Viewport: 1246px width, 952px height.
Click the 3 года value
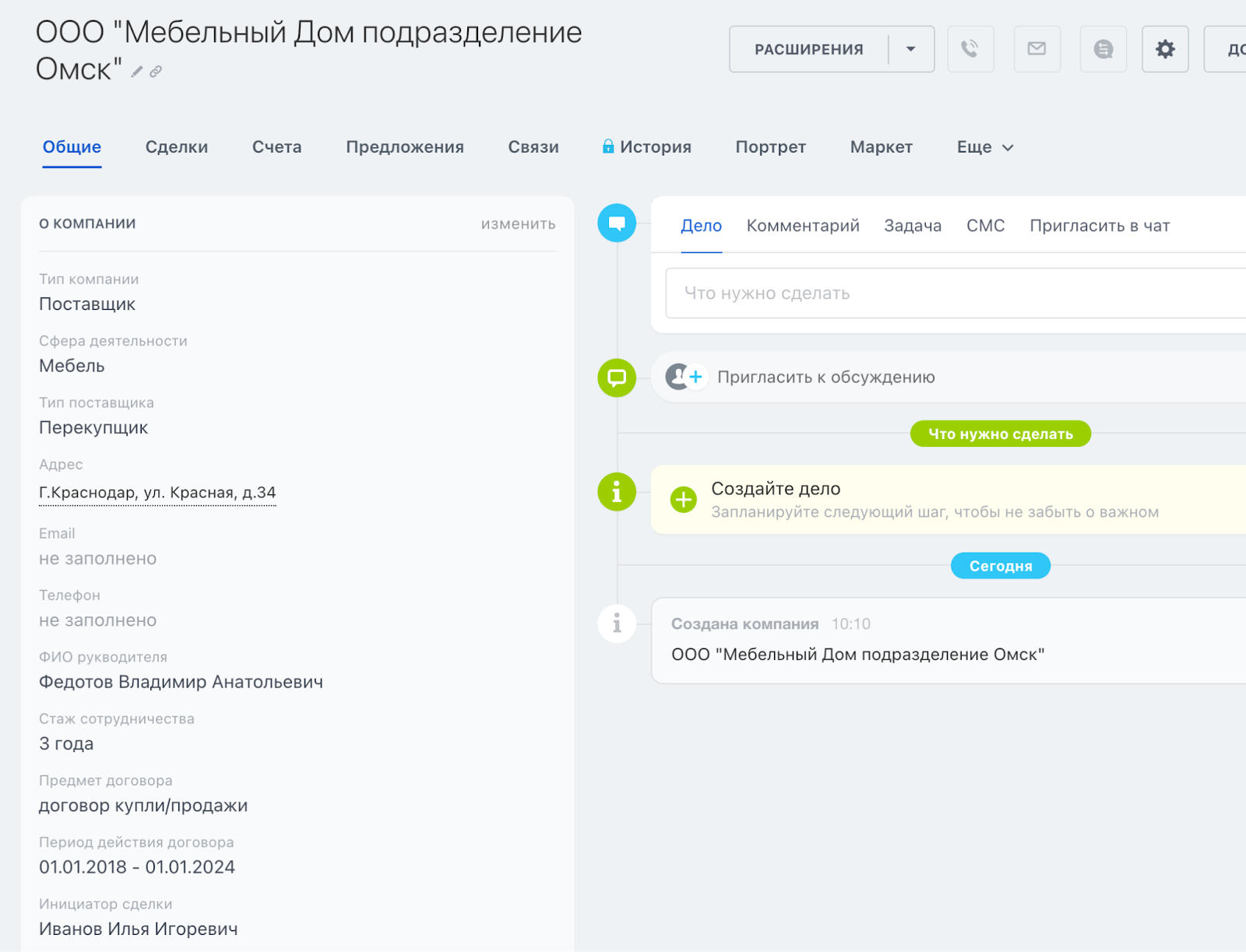point(66,743)
